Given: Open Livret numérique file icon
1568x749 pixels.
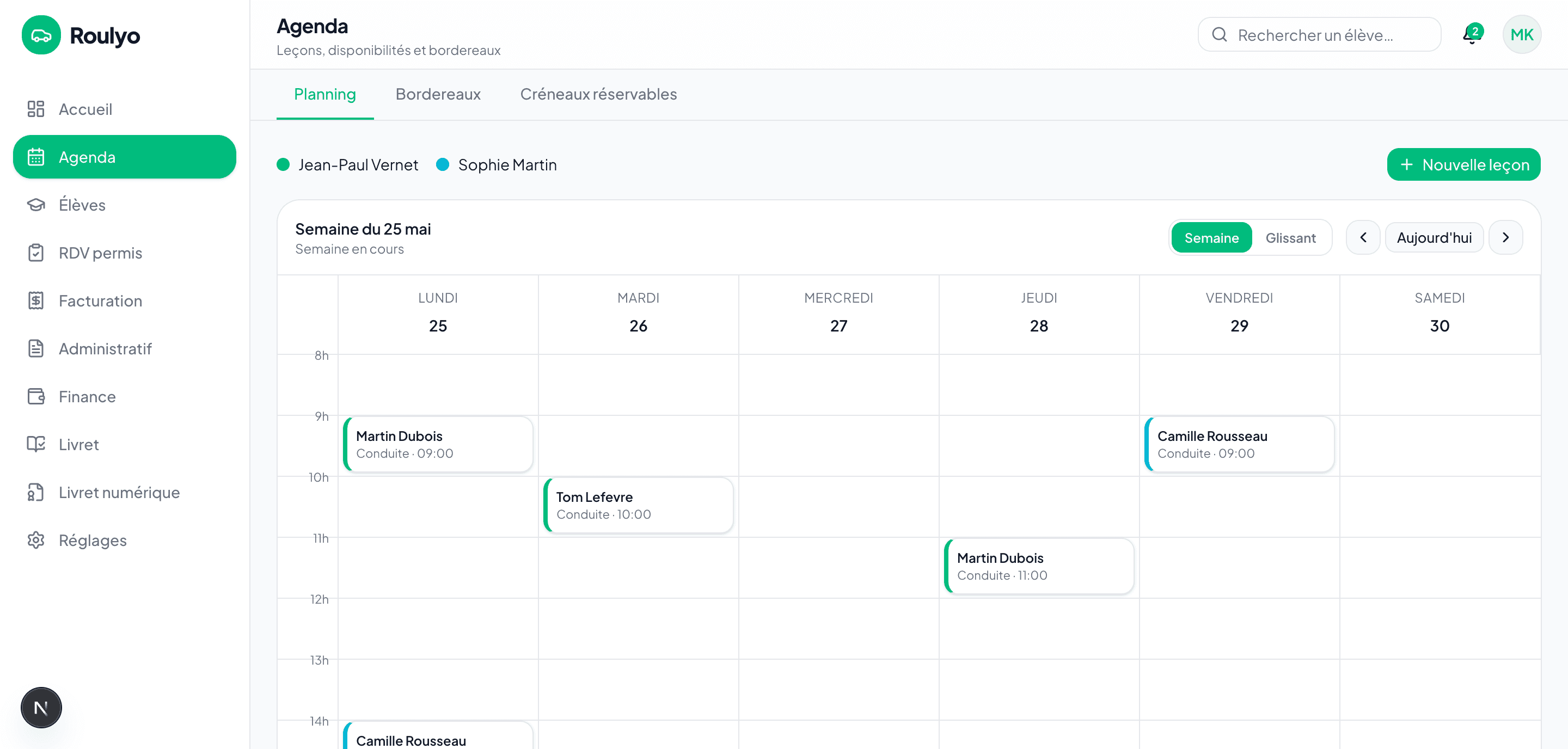Looking at the screenshot, I should tap(36, 492).
